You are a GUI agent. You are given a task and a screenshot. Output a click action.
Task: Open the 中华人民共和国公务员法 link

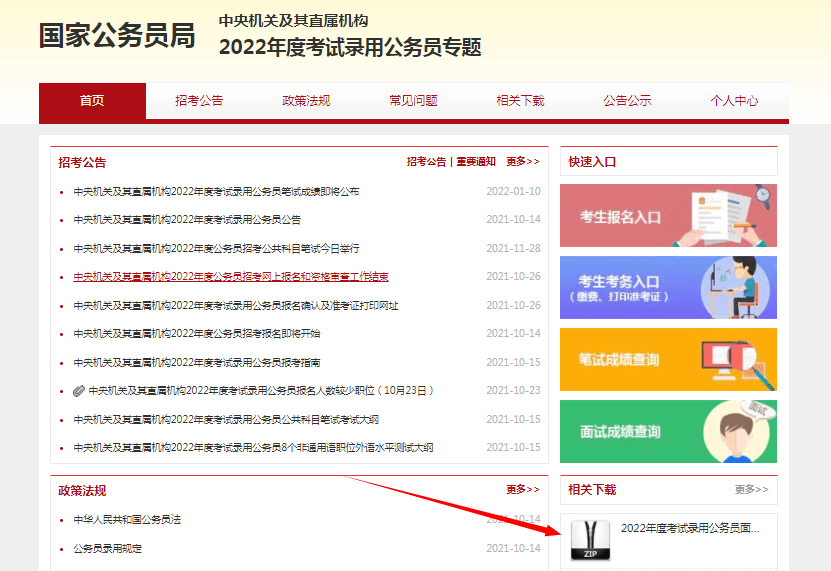click(127, 520)
